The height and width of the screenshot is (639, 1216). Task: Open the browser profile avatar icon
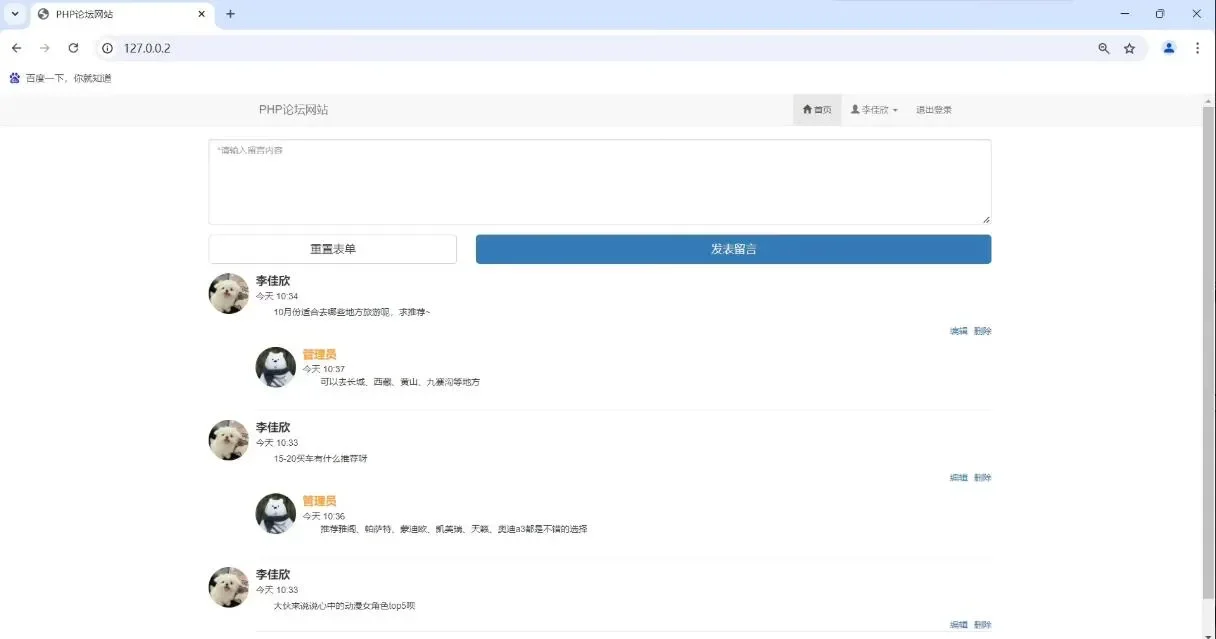[x=1169, y=47]
